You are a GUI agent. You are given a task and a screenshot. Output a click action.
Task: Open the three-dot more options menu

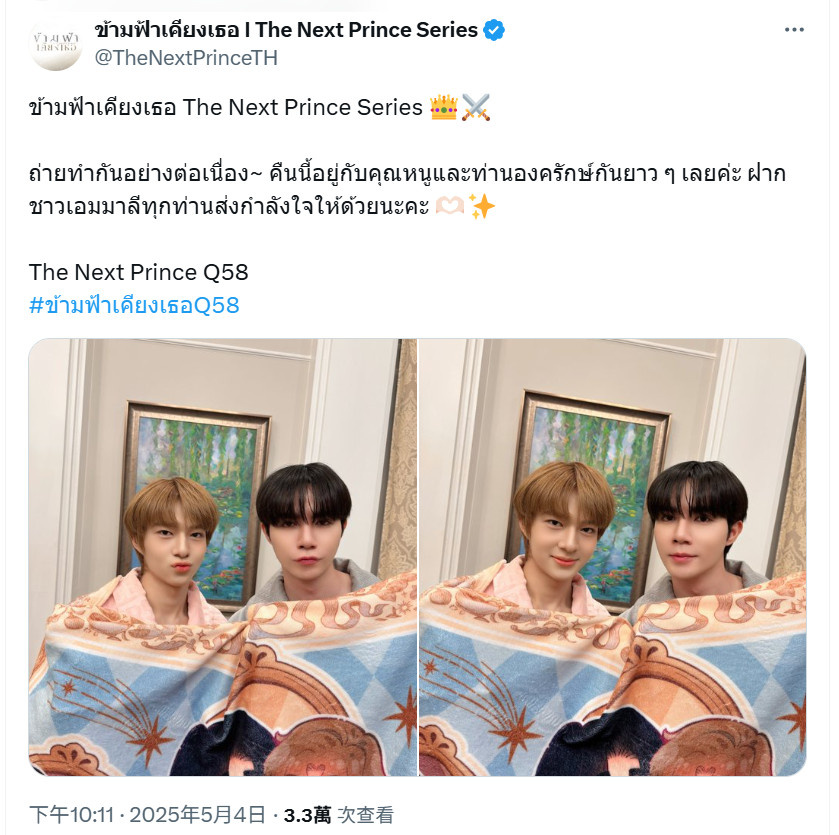(794, 30)
